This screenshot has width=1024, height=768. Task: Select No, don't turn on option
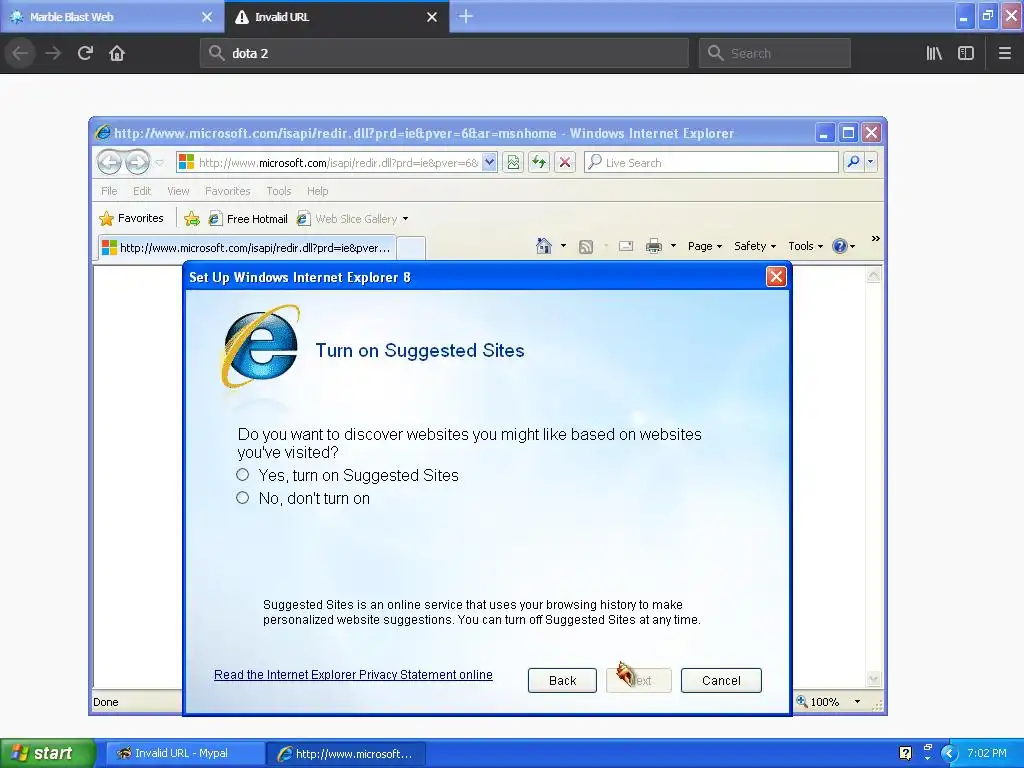tap(242, 498)
